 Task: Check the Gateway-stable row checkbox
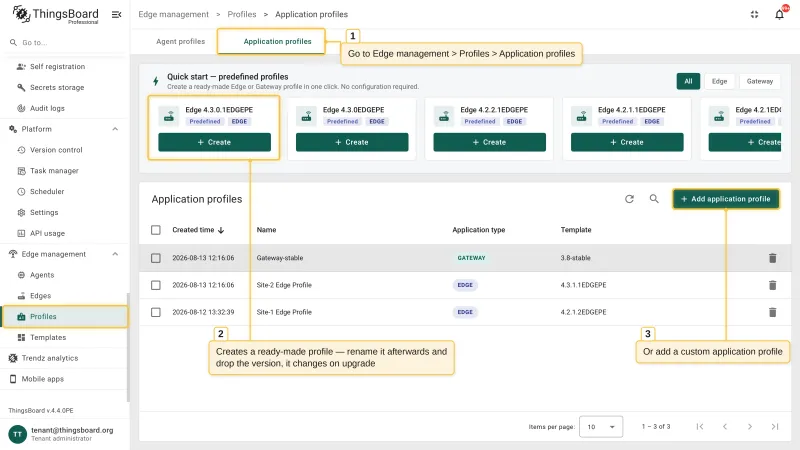156,258
